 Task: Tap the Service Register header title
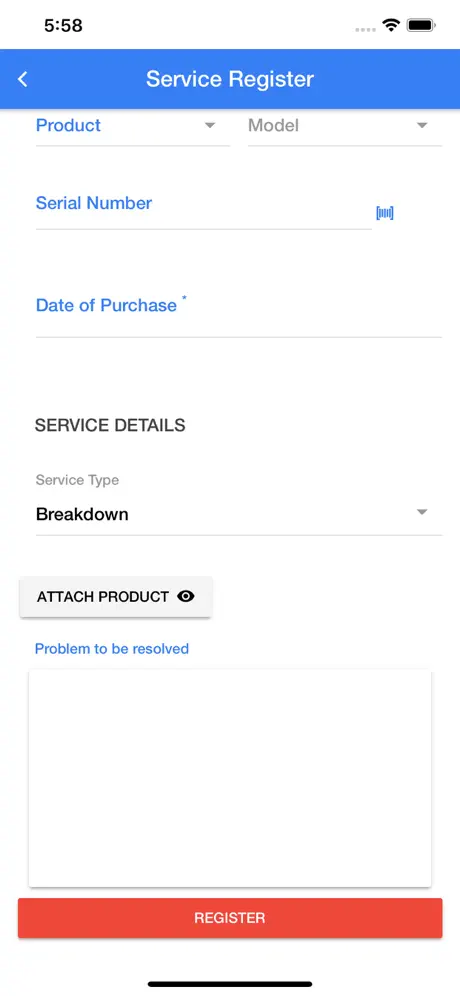pos(230,79)
